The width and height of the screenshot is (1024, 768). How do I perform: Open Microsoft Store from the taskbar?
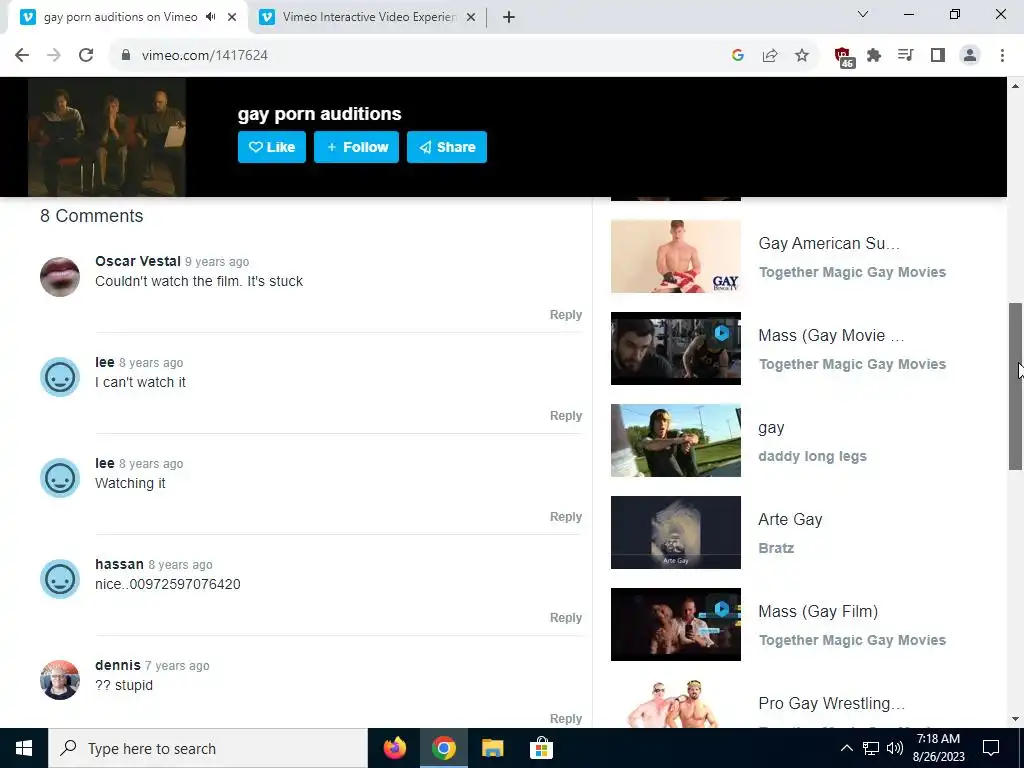541,748
